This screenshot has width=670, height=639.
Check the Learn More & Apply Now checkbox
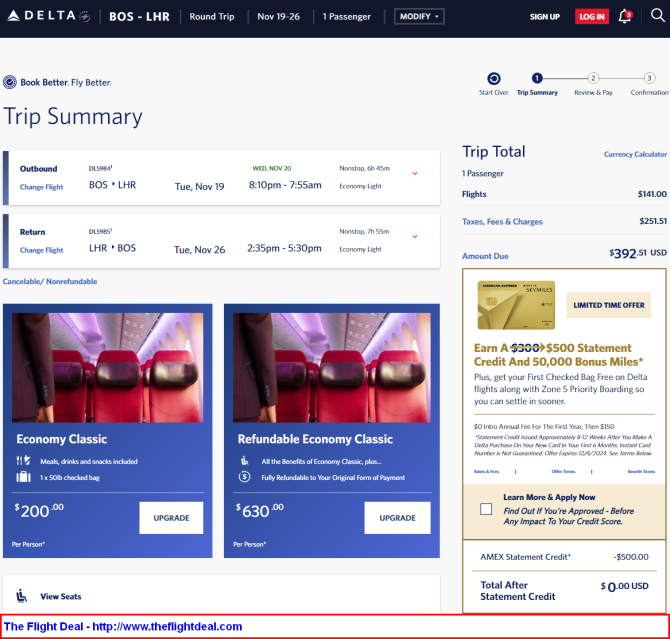tap(486, 509)
